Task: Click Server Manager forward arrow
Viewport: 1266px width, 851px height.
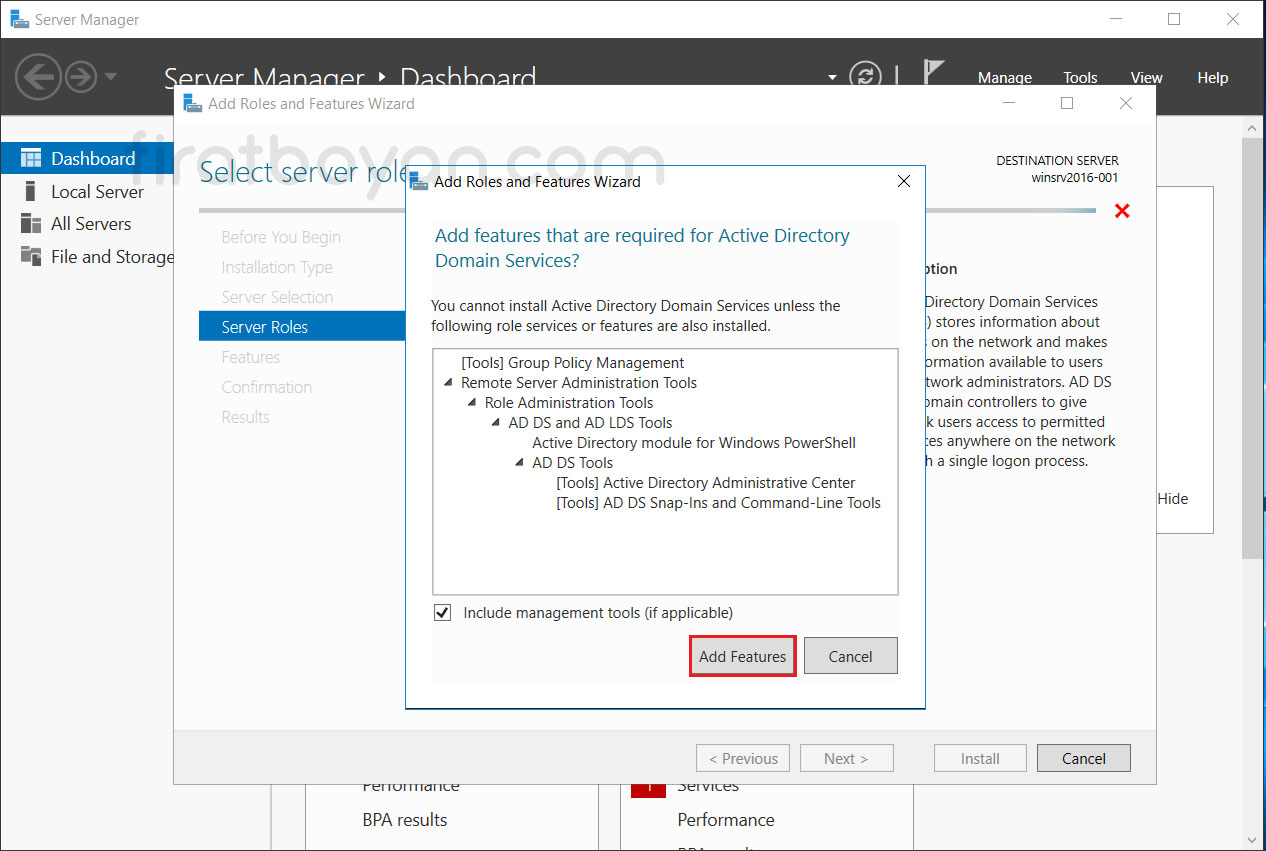Action: (80, 76)
